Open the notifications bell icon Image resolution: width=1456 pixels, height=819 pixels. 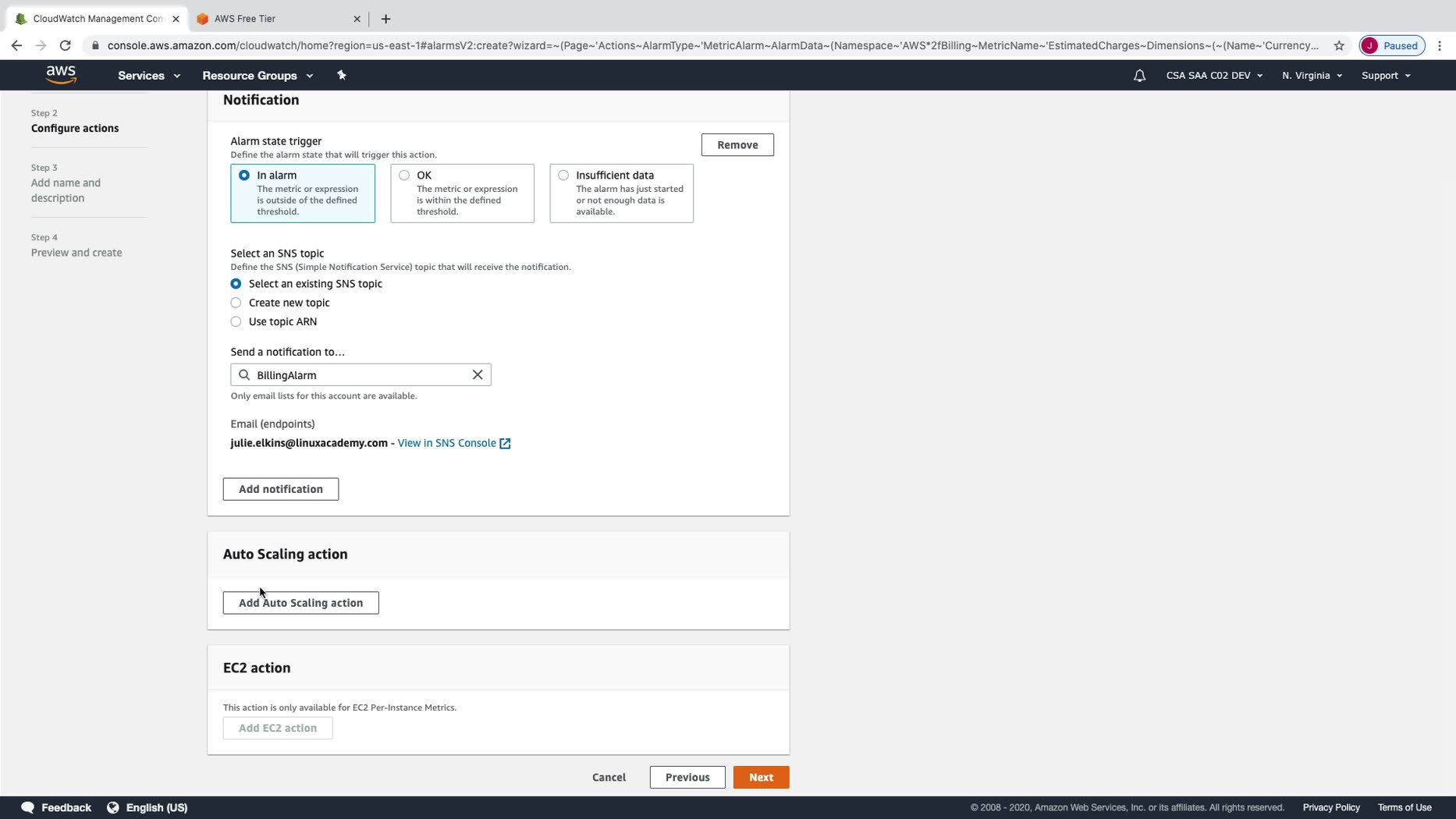[1139, 76]
